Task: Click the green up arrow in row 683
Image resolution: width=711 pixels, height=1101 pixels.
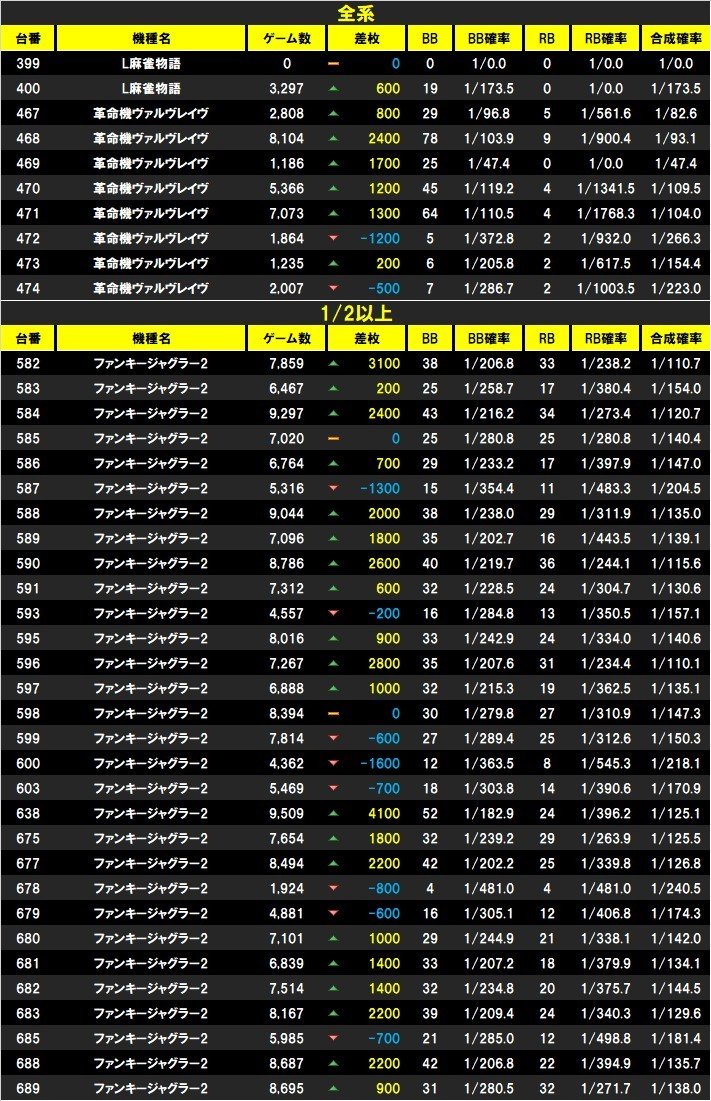Action: coord(333,1013)
